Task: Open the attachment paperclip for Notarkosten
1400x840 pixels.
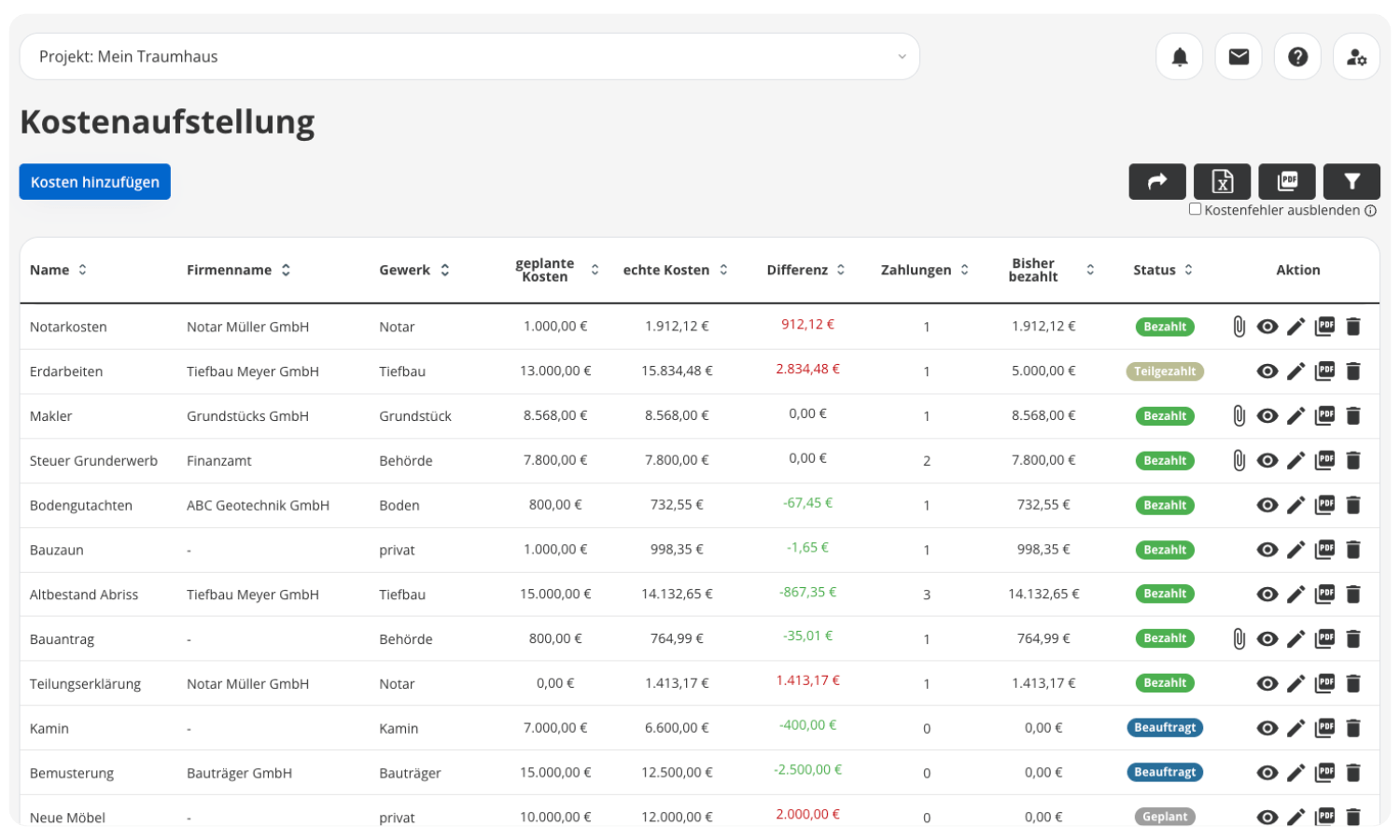Action: (x=1239, y=327)
